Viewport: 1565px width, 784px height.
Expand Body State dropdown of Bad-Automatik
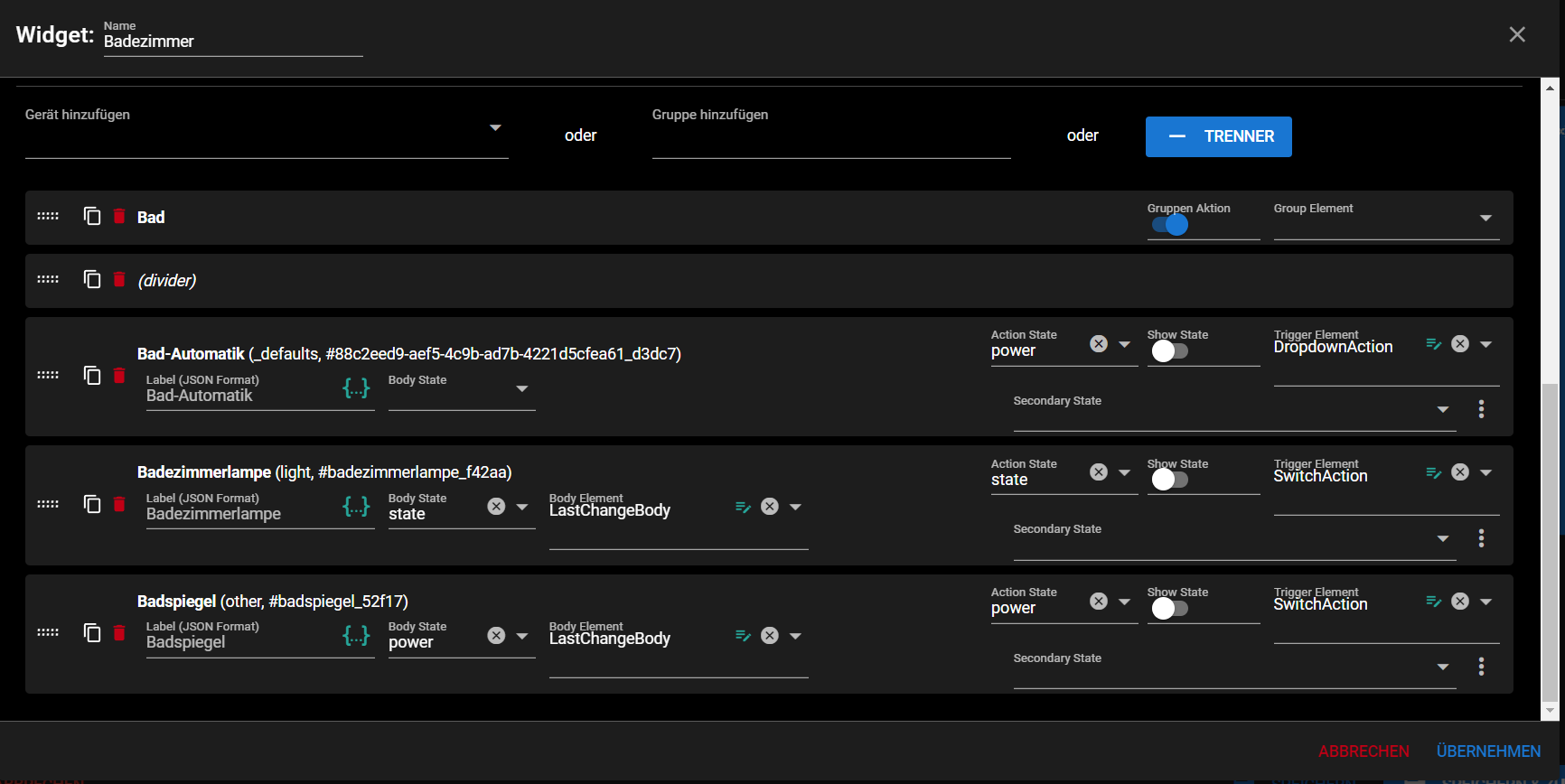pos(522,389)
